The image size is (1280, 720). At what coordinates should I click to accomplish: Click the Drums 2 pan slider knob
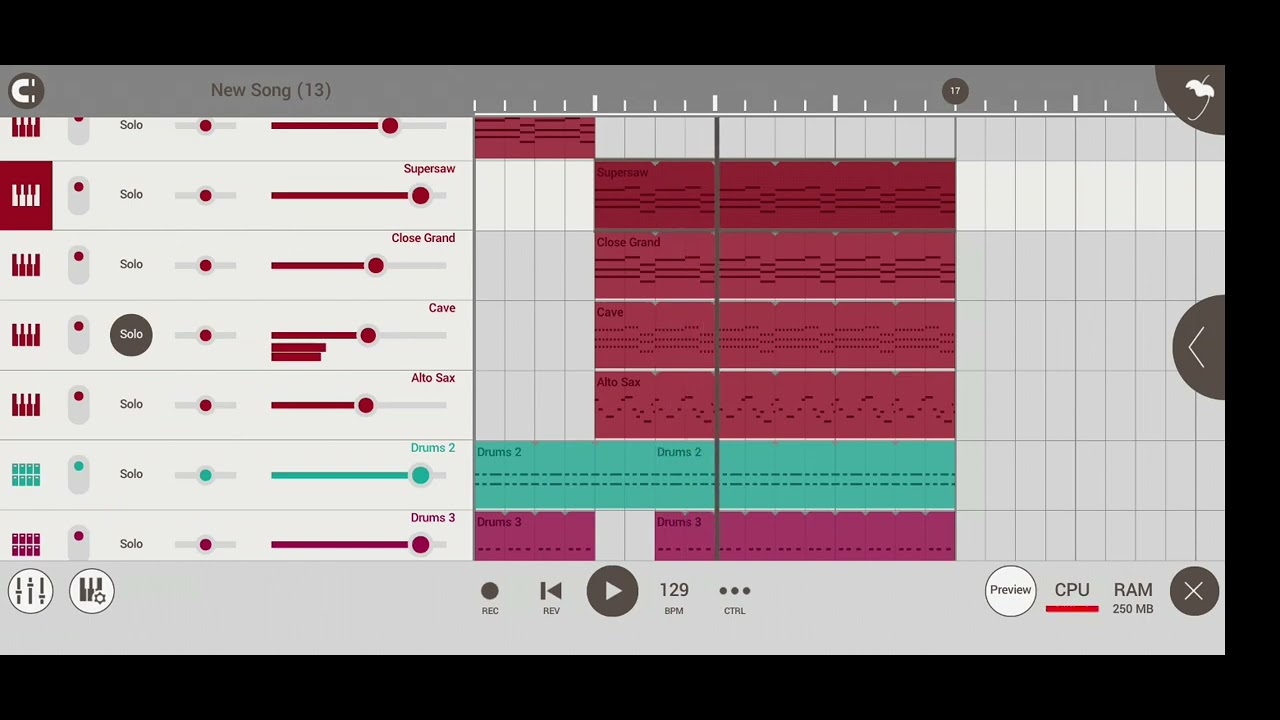click(205, 475)
